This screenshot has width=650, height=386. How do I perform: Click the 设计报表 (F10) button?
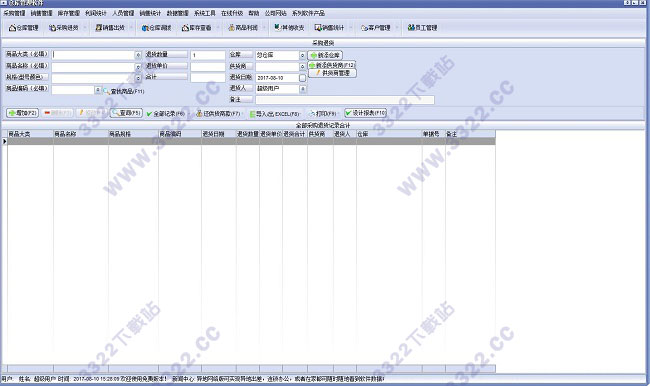[x=366, y=113]
